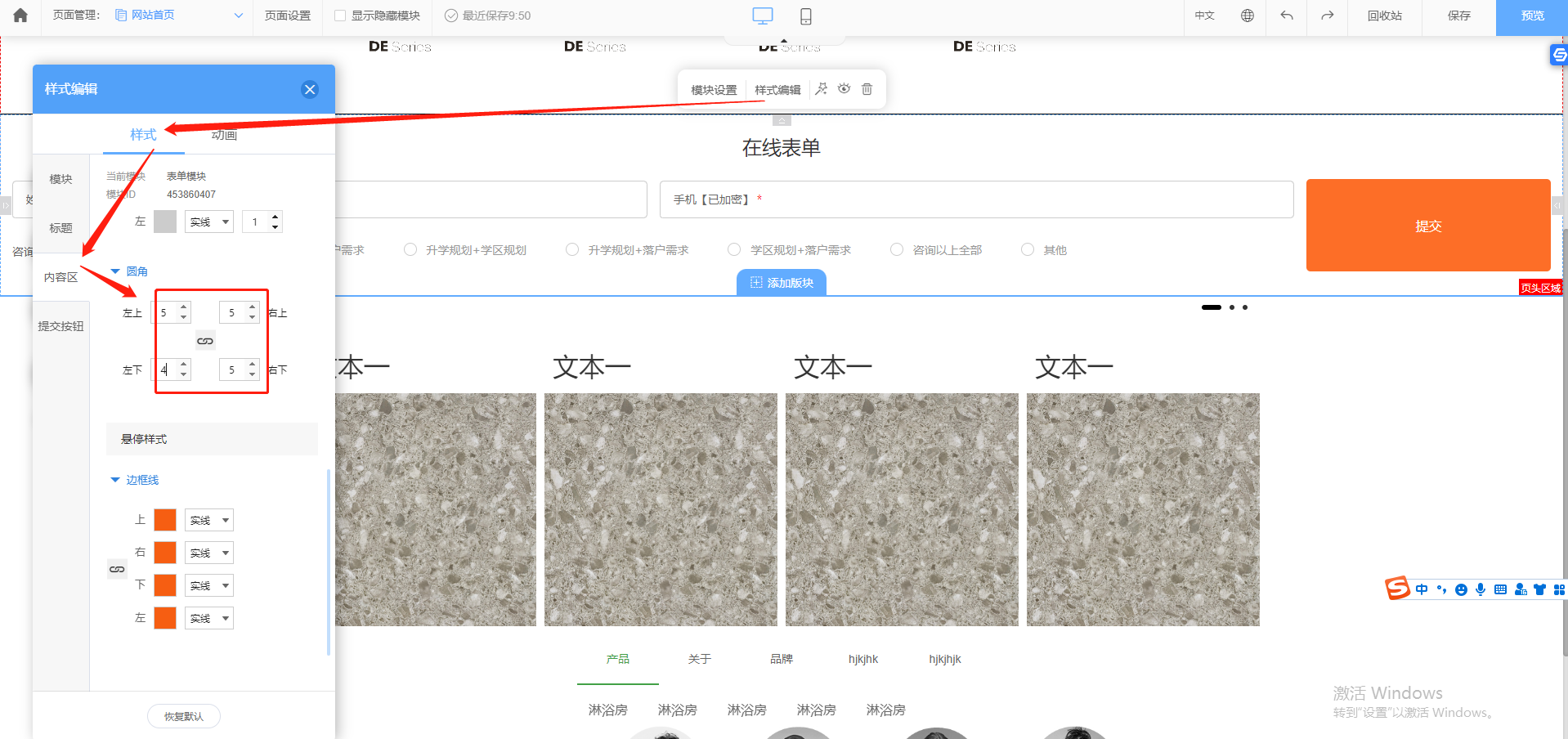
Task: Select the 学区规划+落户需求 radio option
Action: coord(734,250)
